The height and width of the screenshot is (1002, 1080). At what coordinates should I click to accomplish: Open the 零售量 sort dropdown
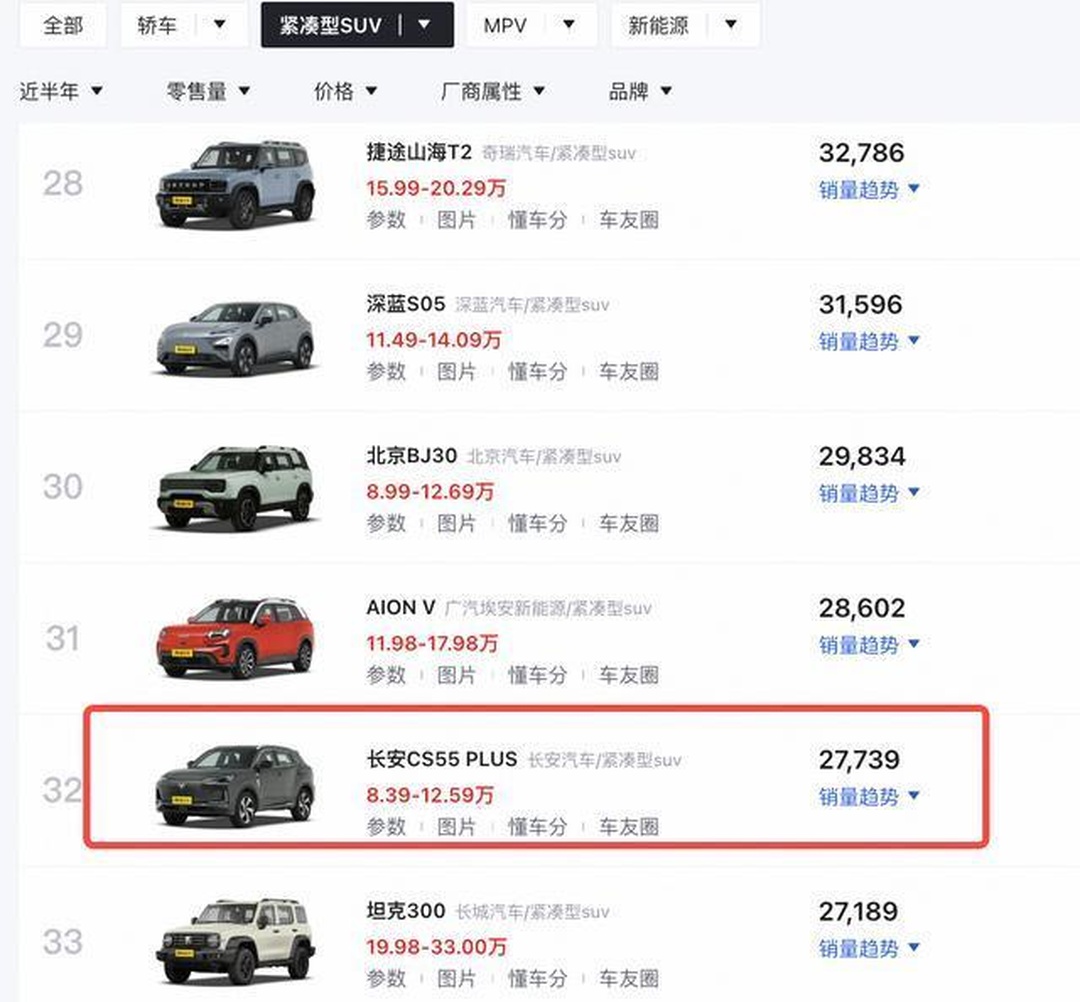click(x=208, y=91)
